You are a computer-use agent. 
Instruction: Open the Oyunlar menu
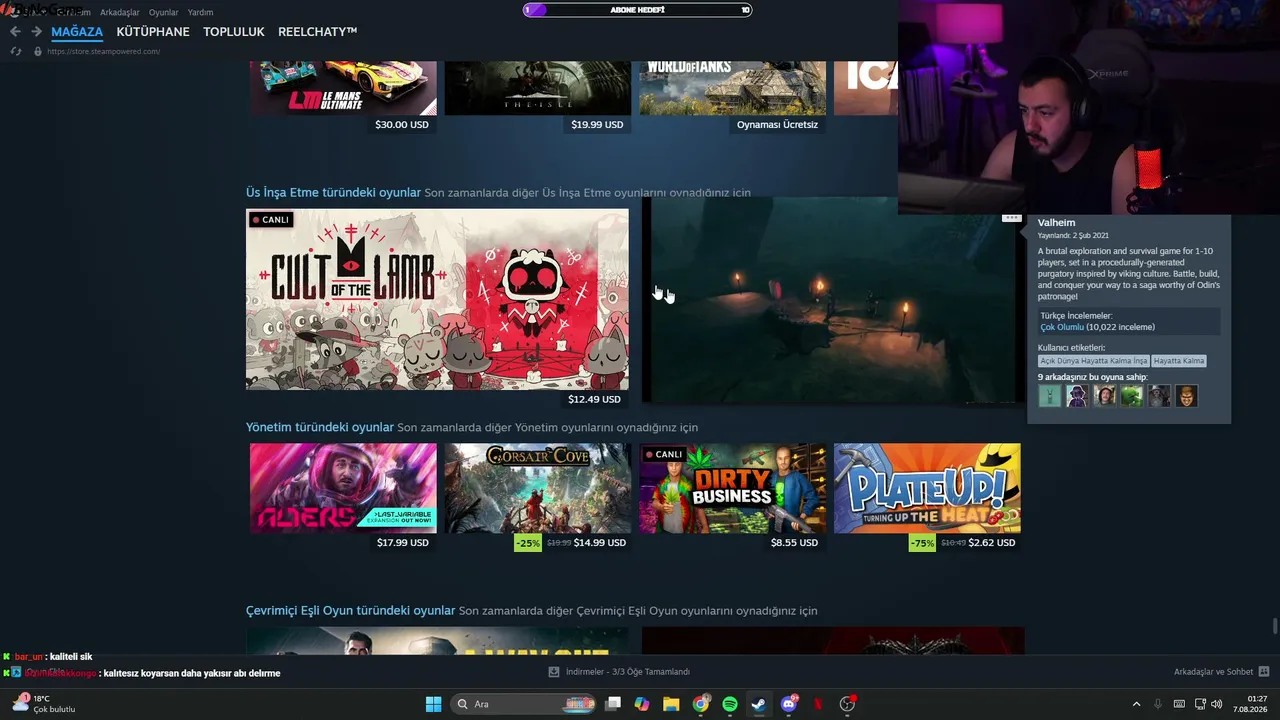tap(164, 12)
